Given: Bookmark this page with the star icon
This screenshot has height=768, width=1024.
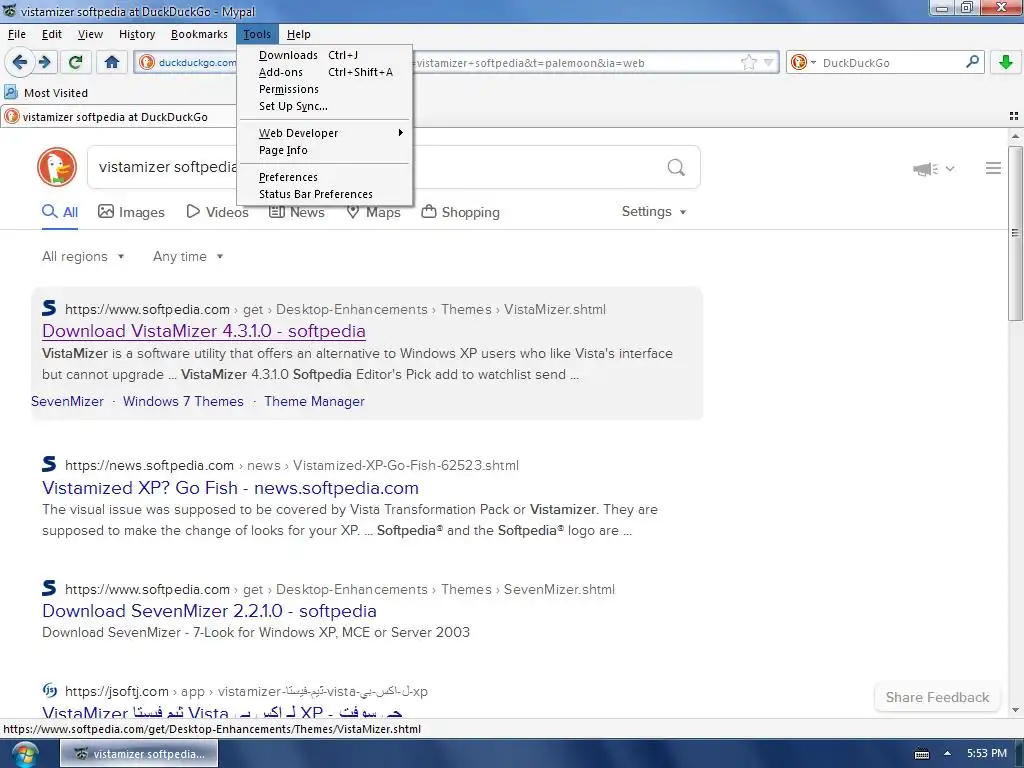Looking at the screenshot, I should [x=748, y=63].
